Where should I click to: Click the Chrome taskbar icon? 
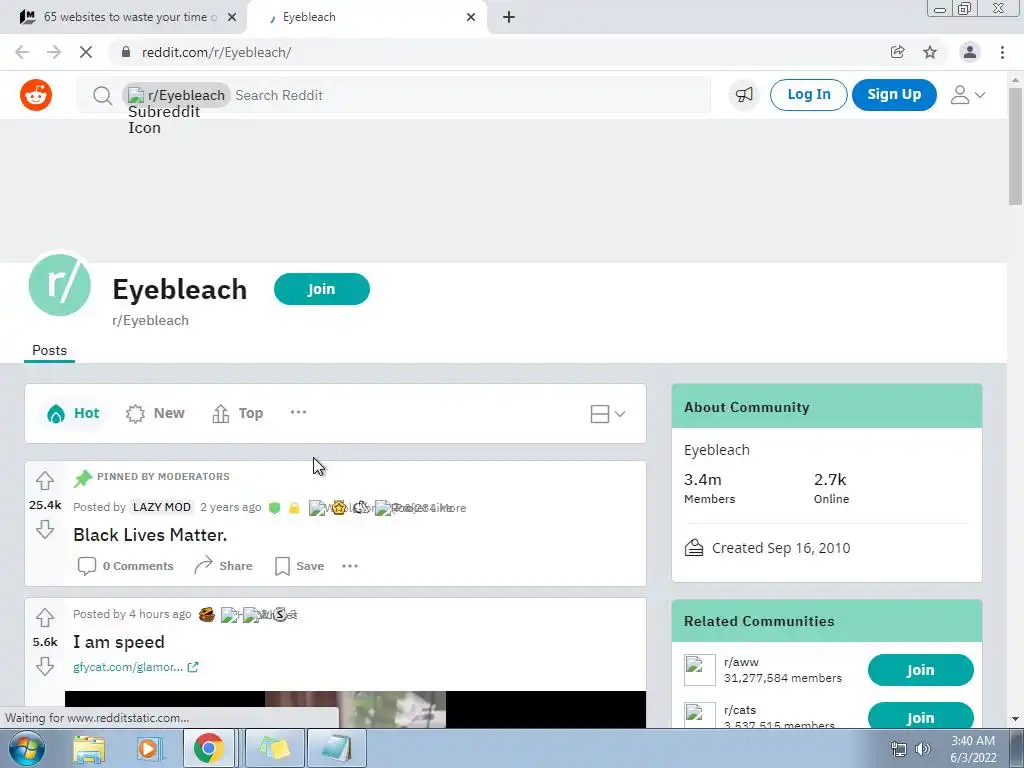tap(208, 748)
